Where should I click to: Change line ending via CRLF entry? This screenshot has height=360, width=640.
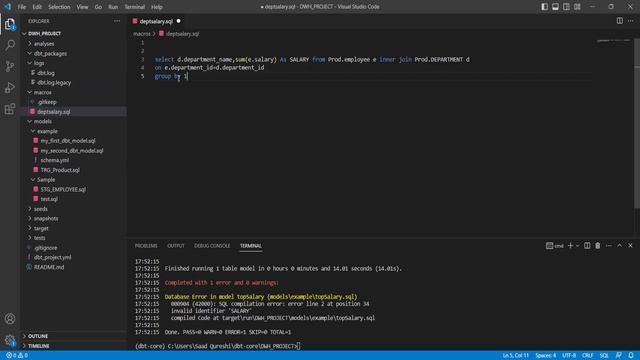tap(588, 356)
